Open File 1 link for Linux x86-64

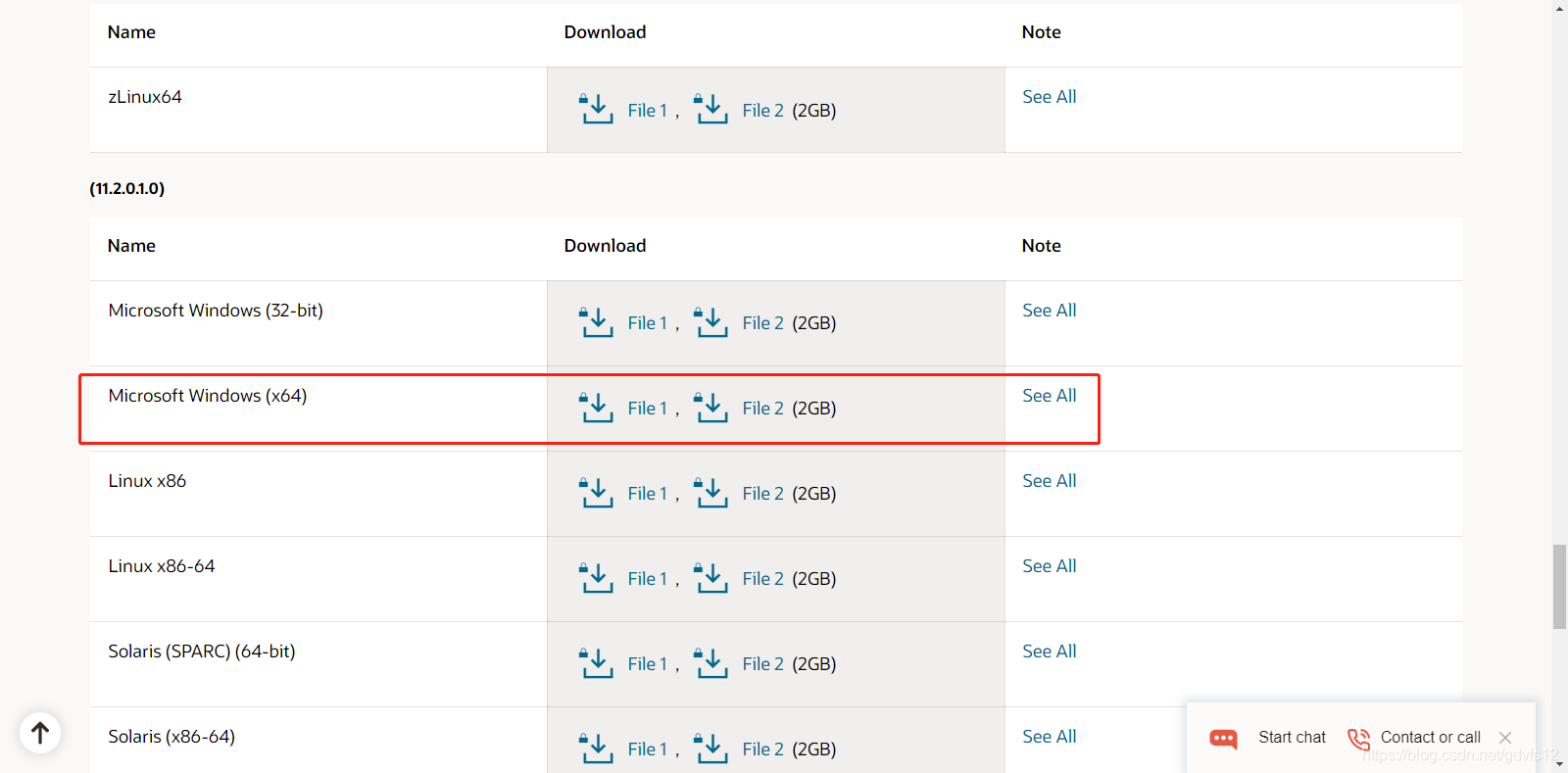pyautogui.click(x=647, y=579)
